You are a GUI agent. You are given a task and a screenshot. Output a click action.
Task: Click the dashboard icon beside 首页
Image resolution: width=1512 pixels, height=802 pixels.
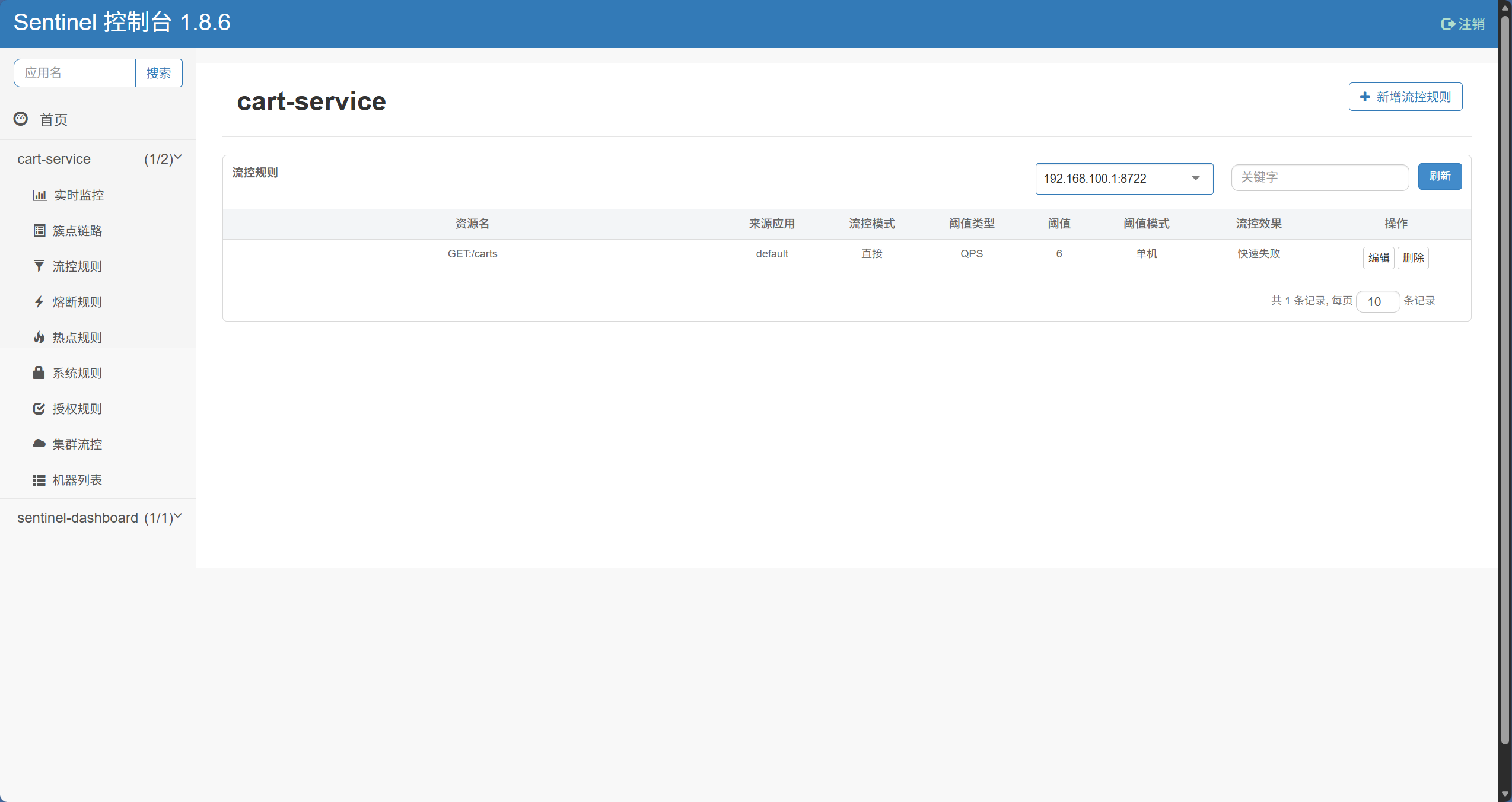click(x=21, y=119)
